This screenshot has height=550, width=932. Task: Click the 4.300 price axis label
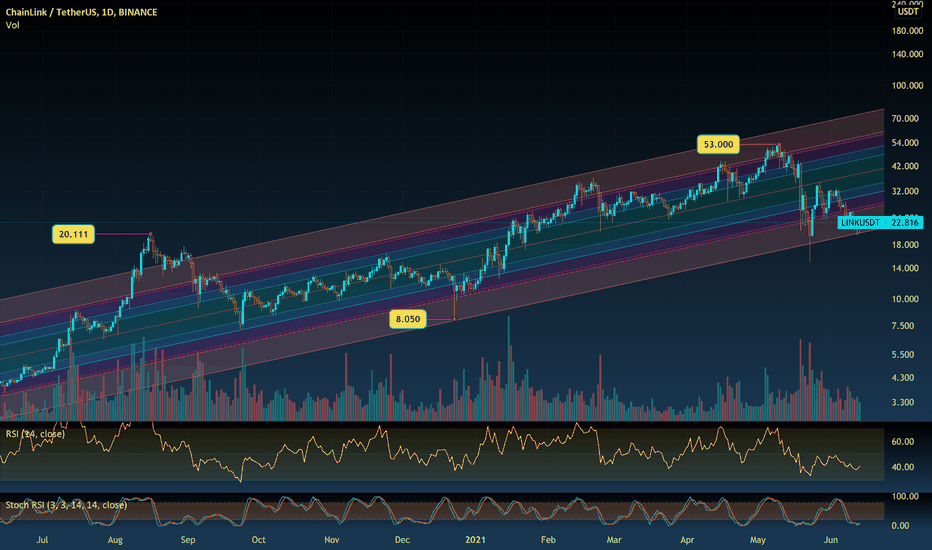(x=903, y=378)
